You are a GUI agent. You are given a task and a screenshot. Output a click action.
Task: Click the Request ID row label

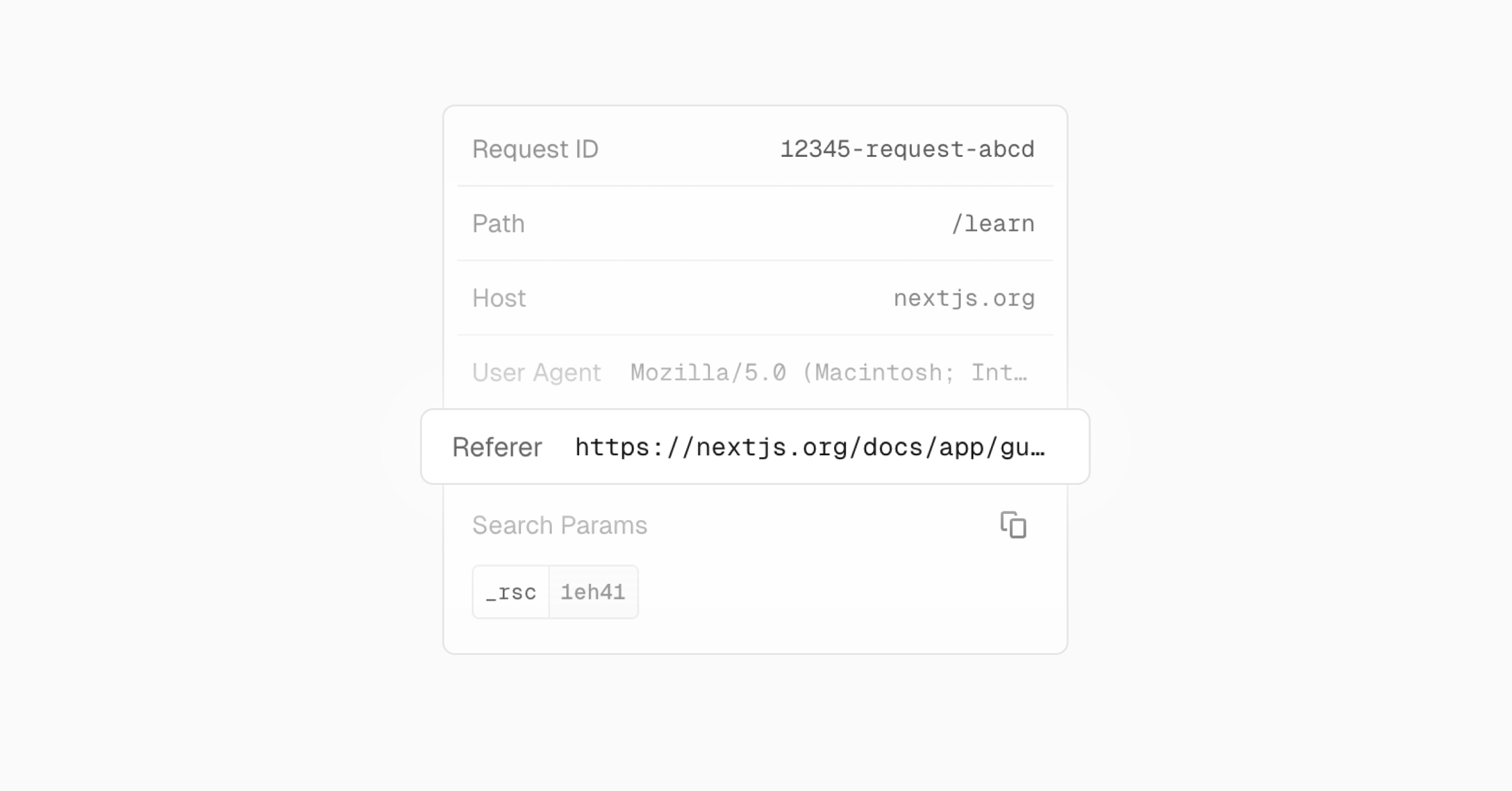point(535,149)
